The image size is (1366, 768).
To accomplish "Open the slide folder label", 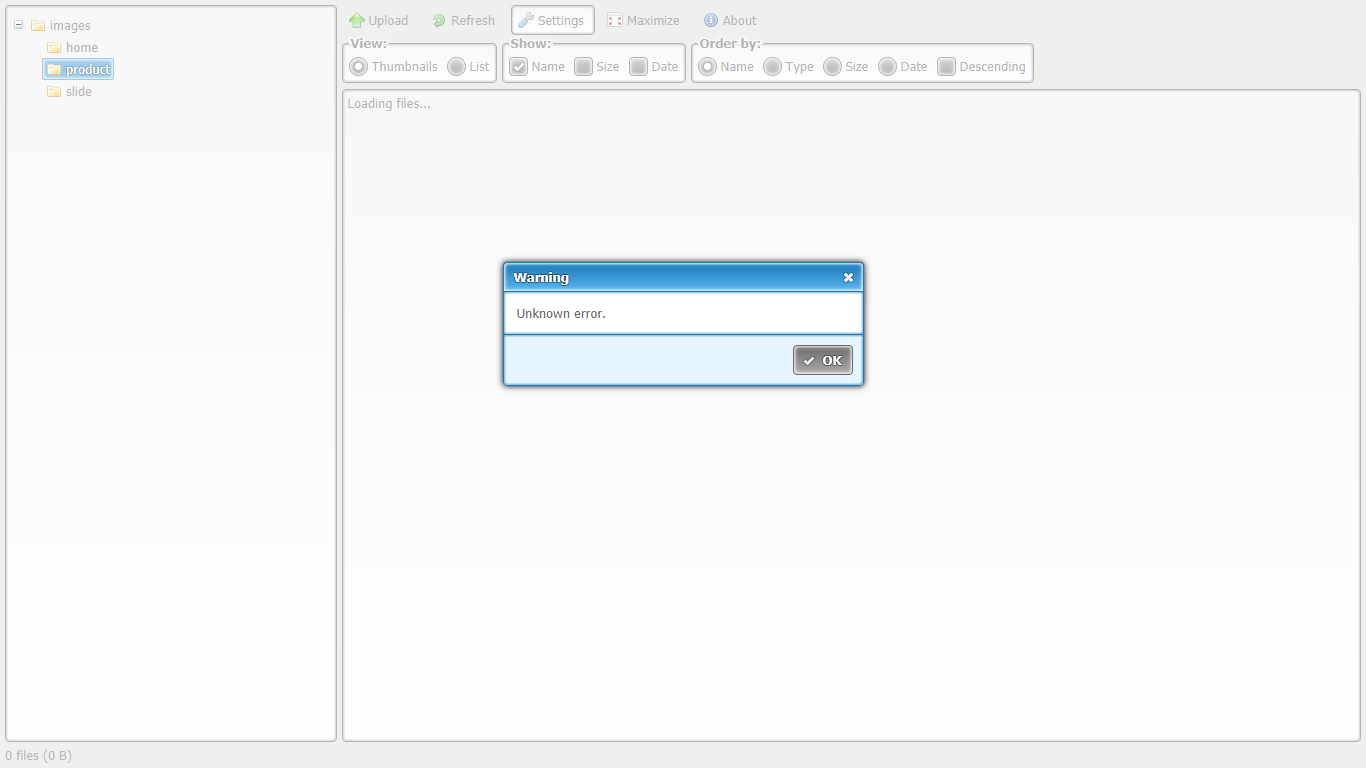I will pos(79,92).
